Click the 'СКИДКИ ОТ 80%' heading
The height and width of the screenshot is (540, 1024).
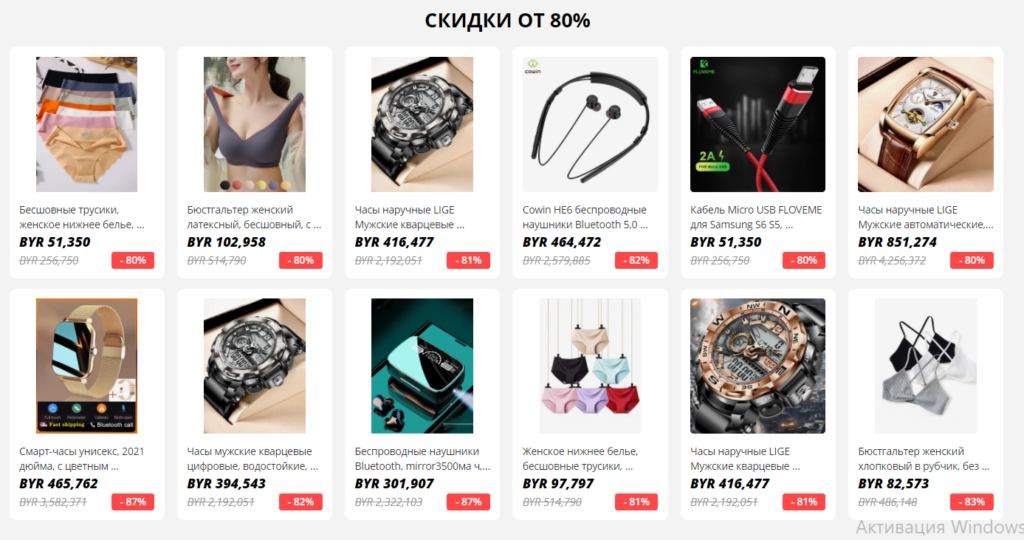point(507,20)
